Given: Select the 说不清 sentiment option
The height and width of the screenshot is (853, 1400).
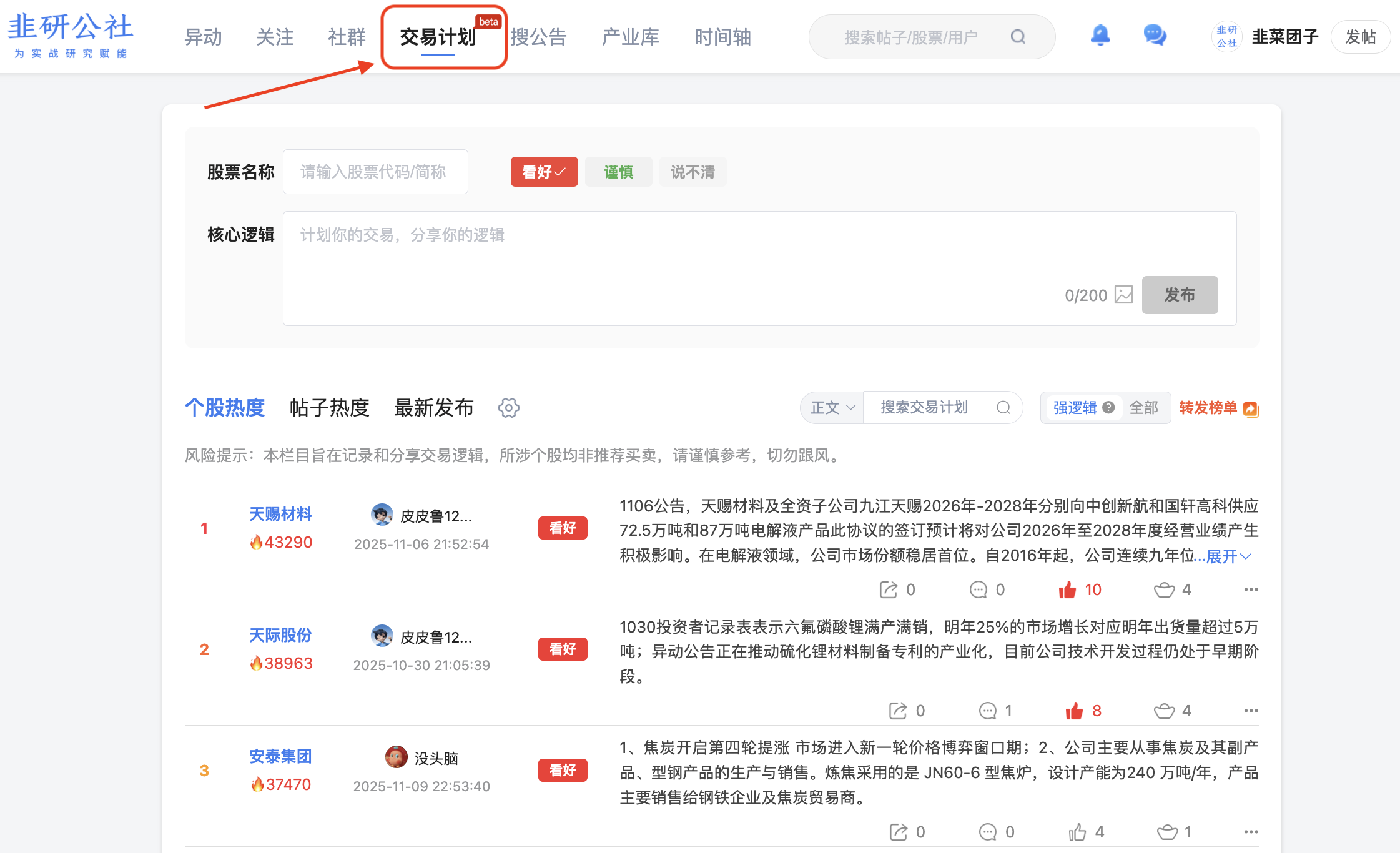Looking at the screenshot, I should click(693, 172).
